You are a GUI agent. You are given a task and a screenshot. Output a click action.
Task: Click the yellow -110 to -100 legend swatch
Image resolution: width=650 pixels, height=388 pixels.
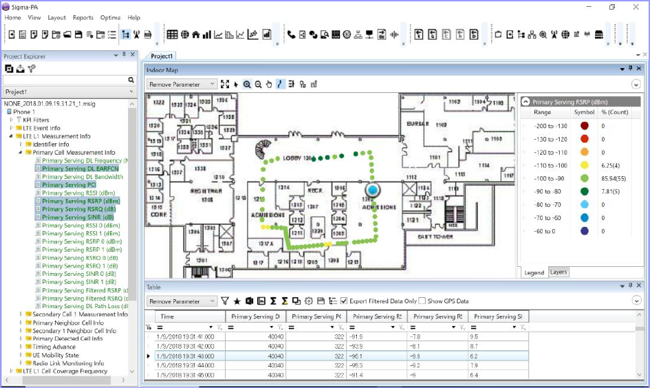point(585,165)
